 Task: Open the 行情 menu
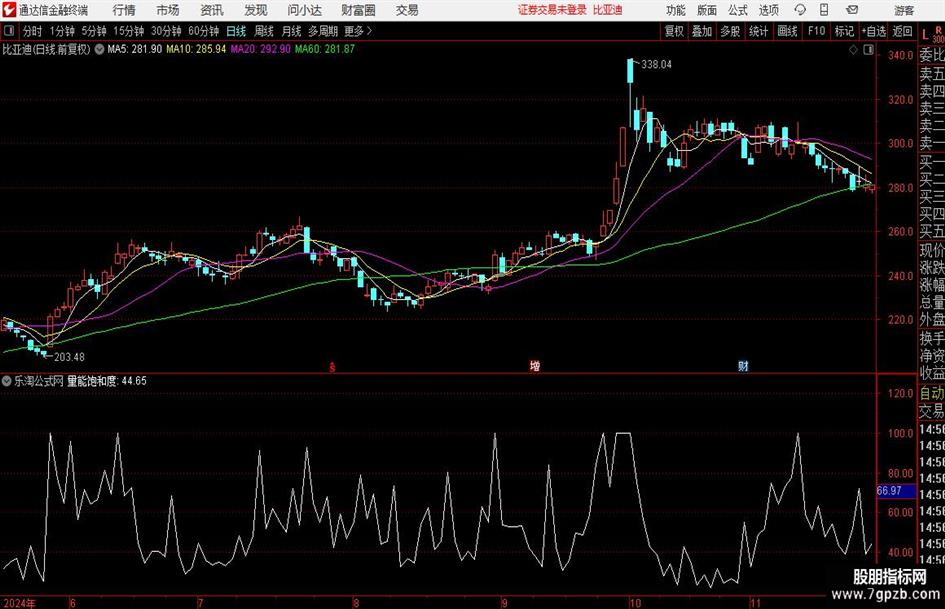tap(124, 10)
